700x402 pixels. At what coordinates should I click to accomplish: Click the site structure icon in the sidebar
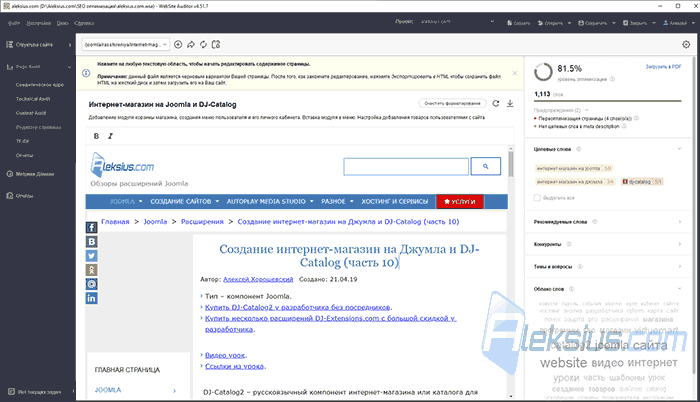click(x=9, y=45)
